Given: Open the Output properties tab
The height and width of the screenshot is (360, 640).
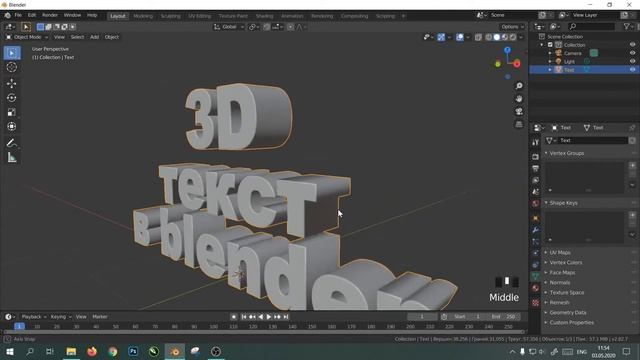Looking at the screenshot, I should [536, 169].
